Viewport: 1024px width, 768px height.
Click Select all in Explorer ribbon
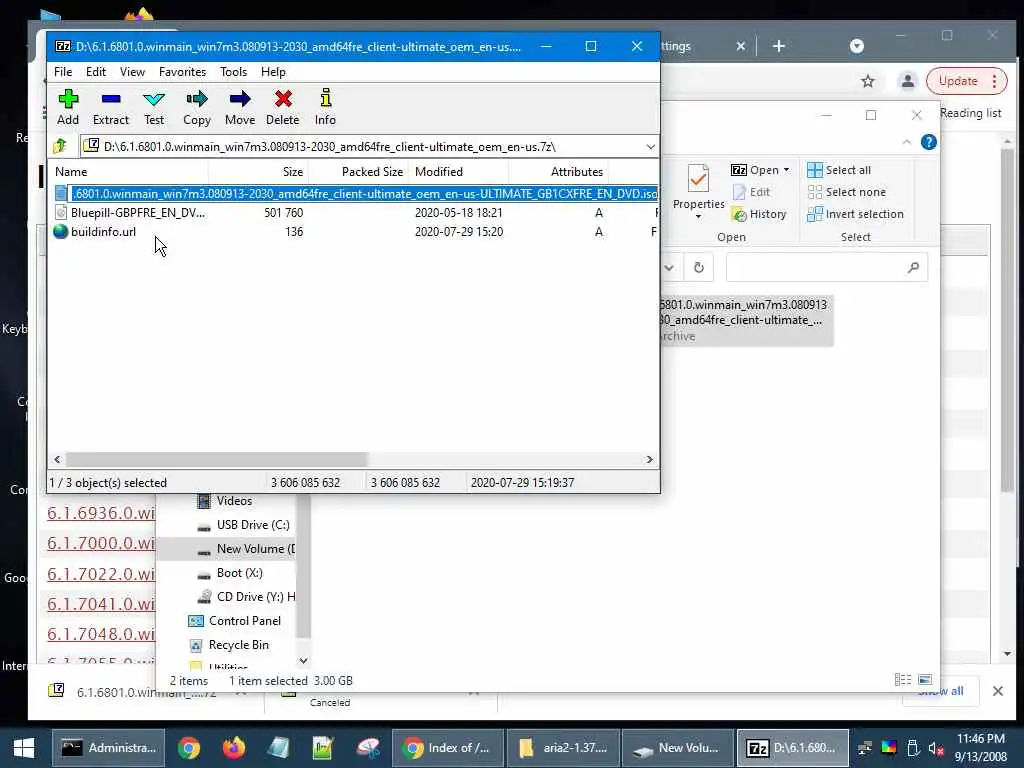(839, 170)
